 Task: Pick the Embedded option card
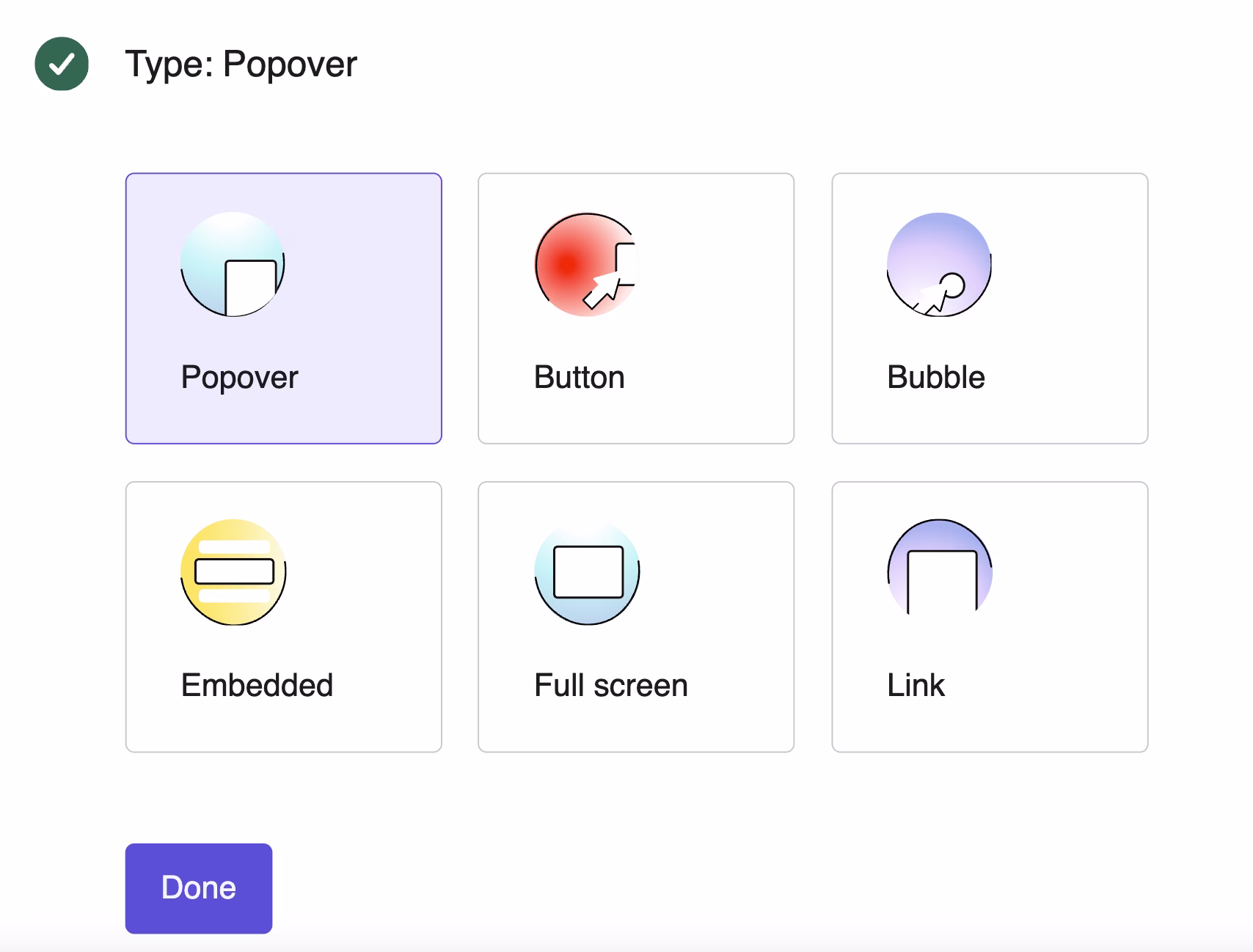[x=284, y=617]
